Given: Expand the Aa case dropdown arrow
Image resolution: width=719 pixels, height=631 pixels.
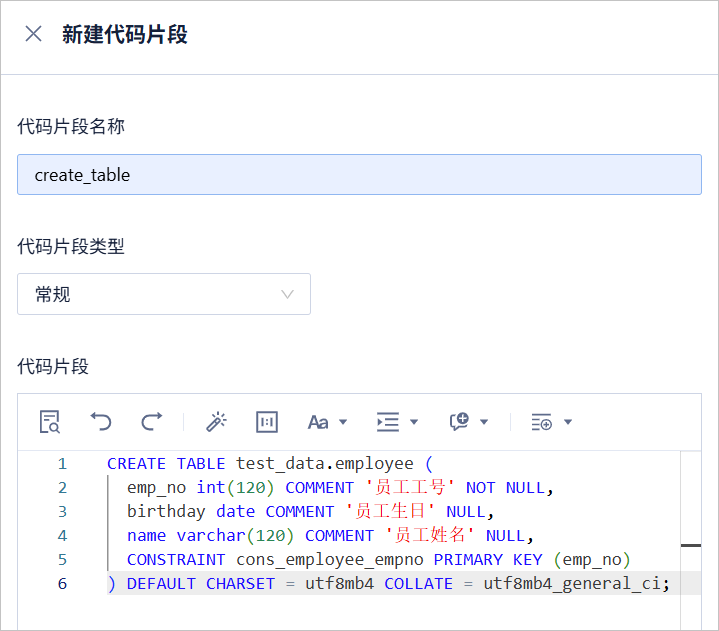Looking at the screenshot, I should tap(343, 422).
